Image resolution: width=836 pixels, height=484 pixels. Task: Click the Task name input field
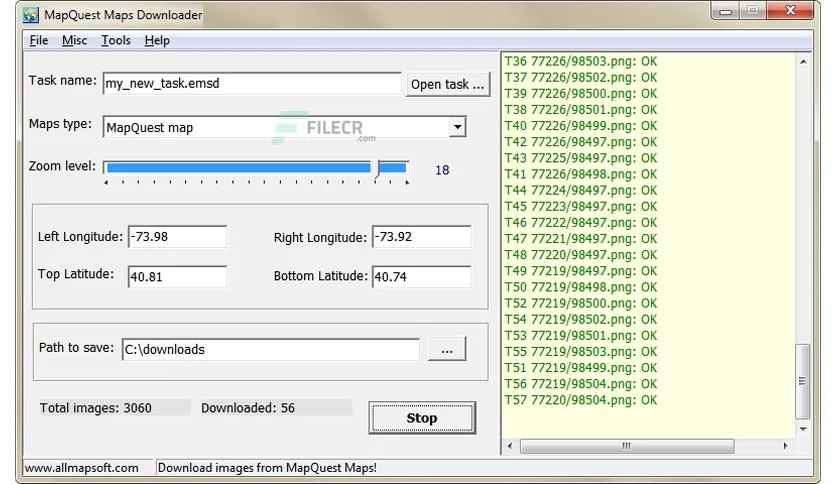click(252, 84)
